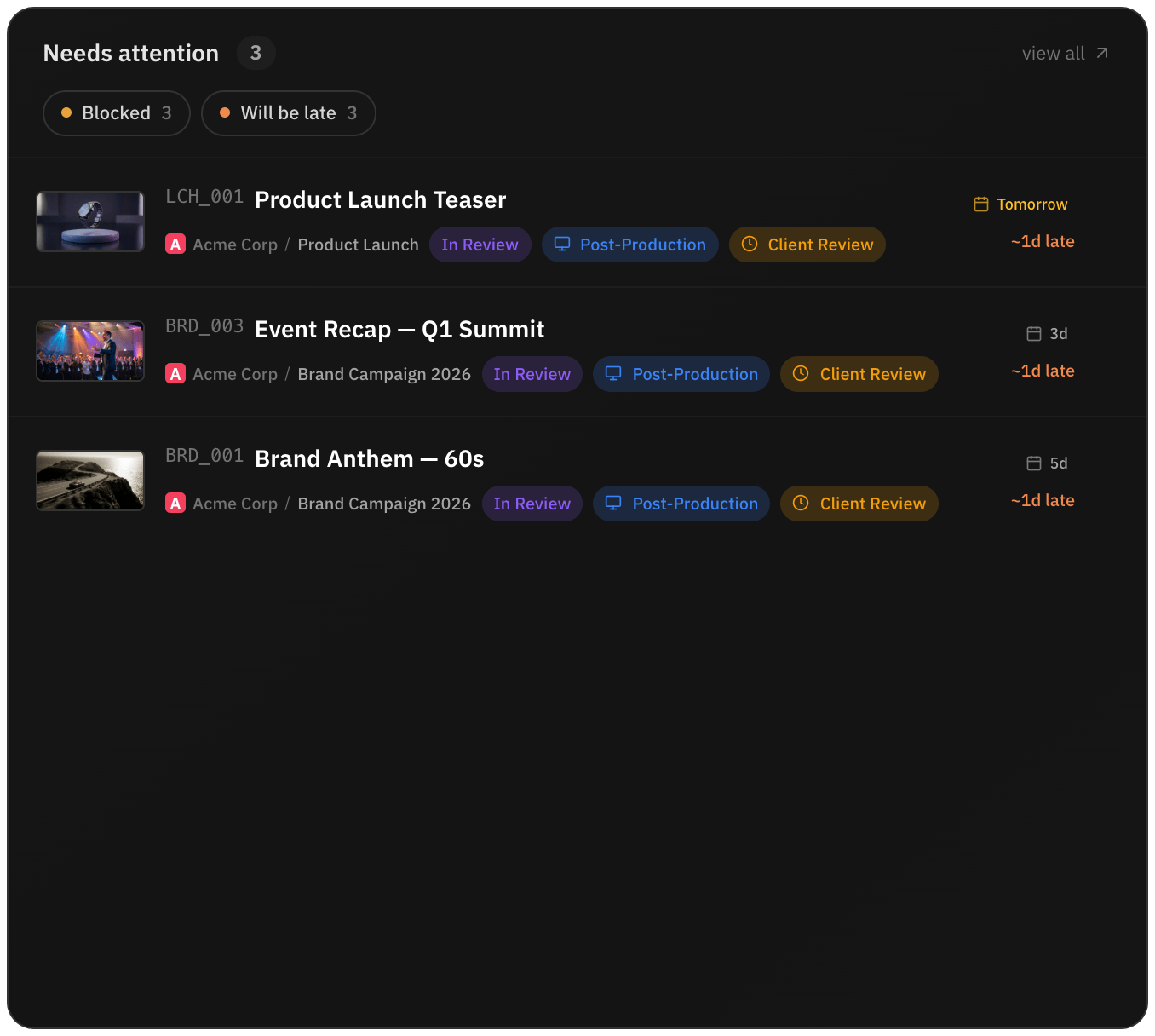The width and height of the screenshot is (1155, 1036).
Task: Click ~1d late in Event Recap row
Action: [1043, 371]
